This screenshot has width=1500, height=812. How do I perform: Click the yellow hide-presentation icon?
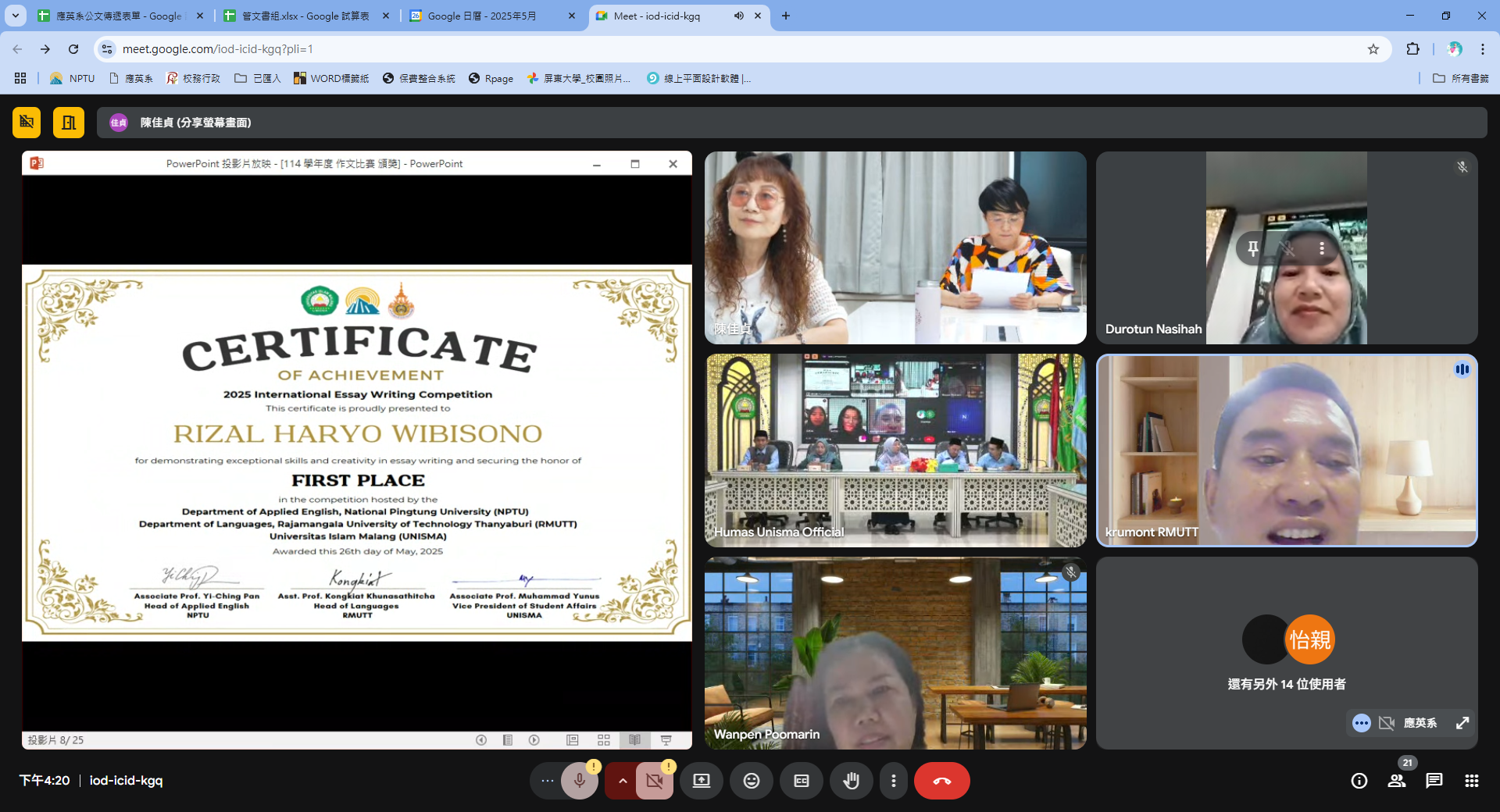click(x=27, y=123)
